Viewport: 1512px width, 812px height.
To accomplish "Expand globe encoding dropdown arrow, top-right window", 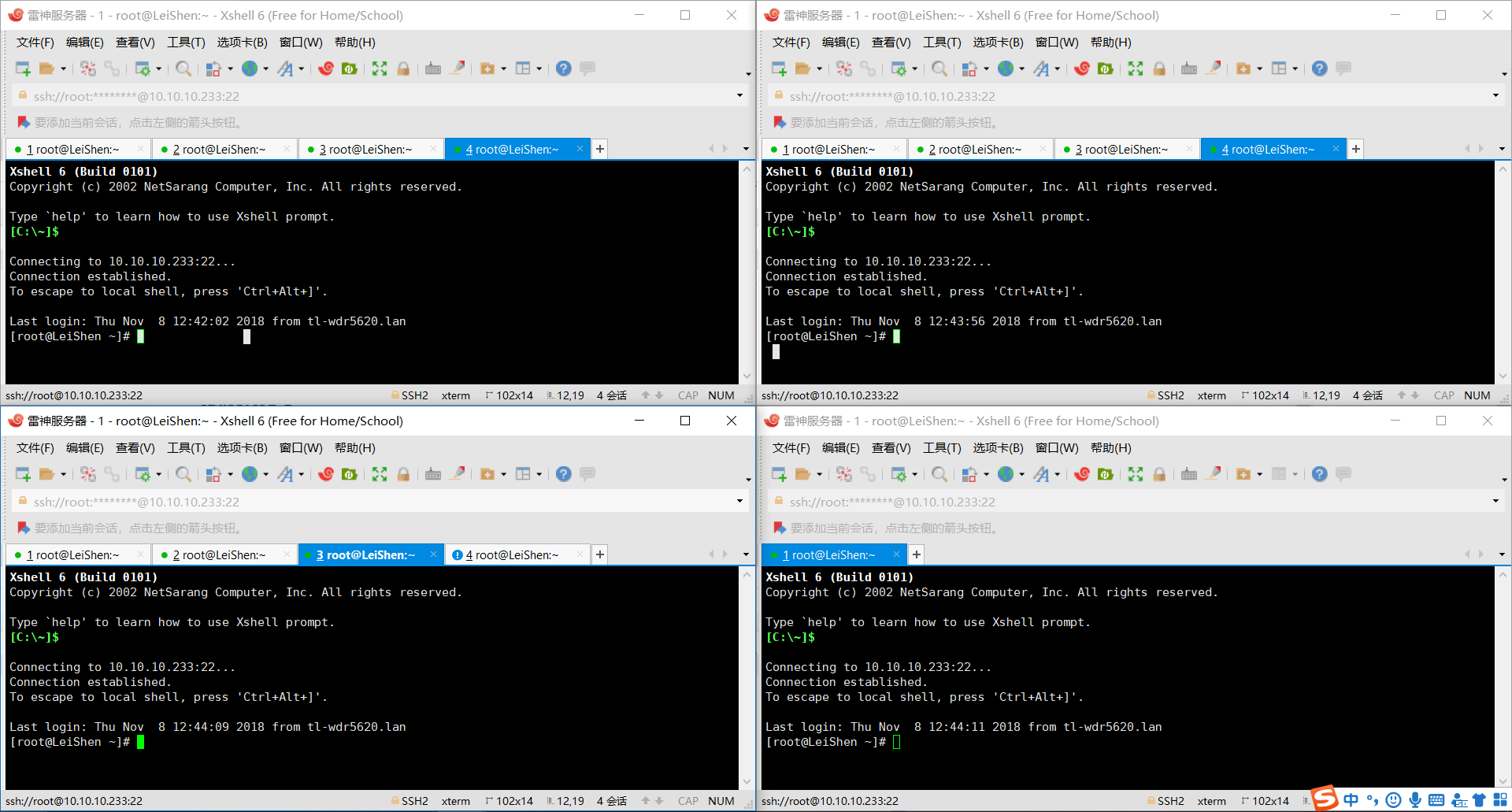I will click(x=1022, y=69).
